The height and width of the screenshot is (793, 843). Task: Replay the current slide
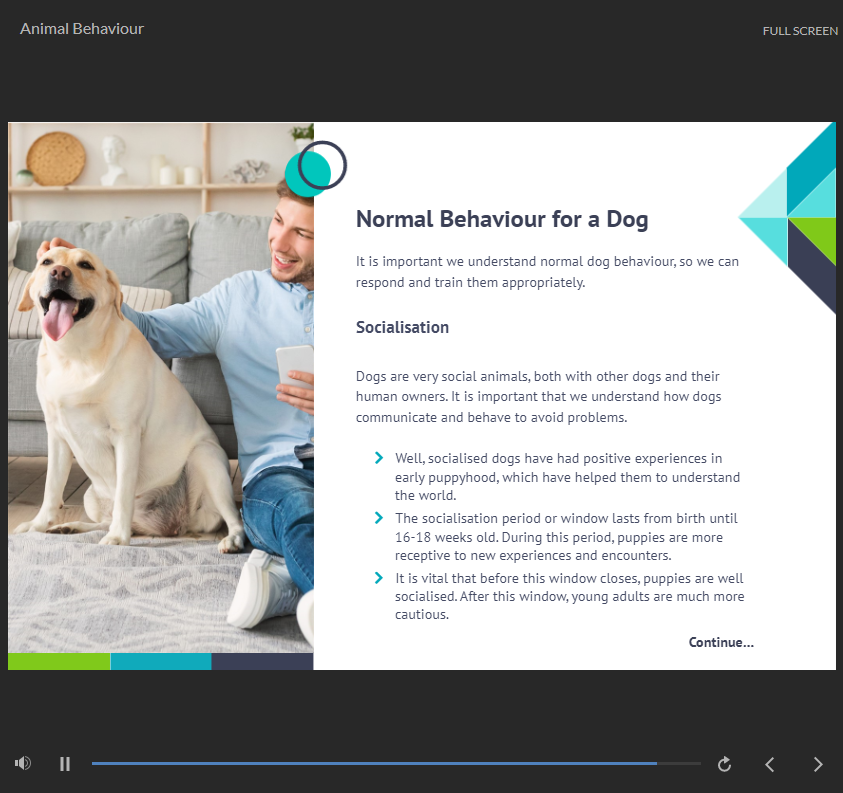coord(725,764)
